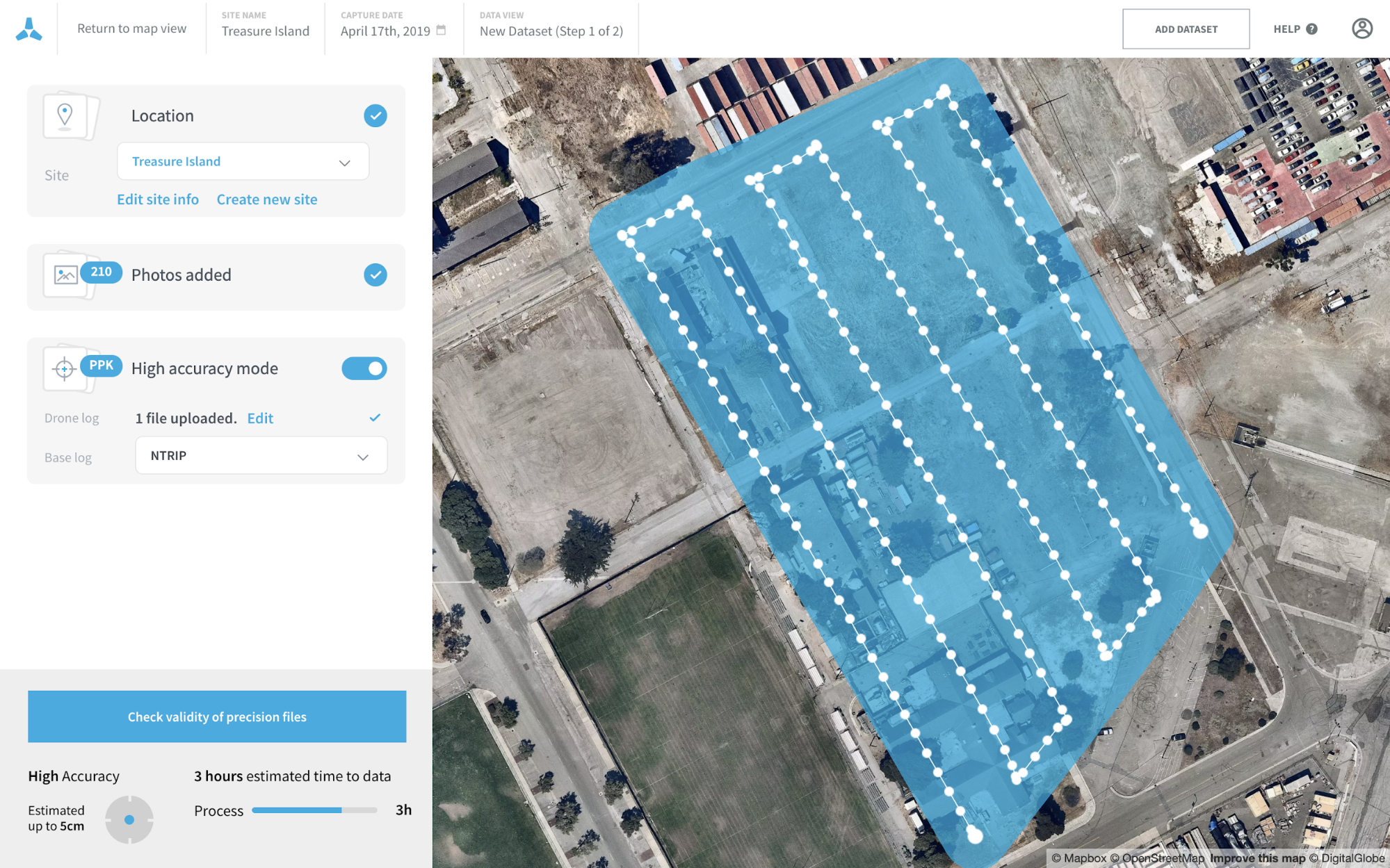
Task: Open the Edit site info link
Action: pos(158,199)
